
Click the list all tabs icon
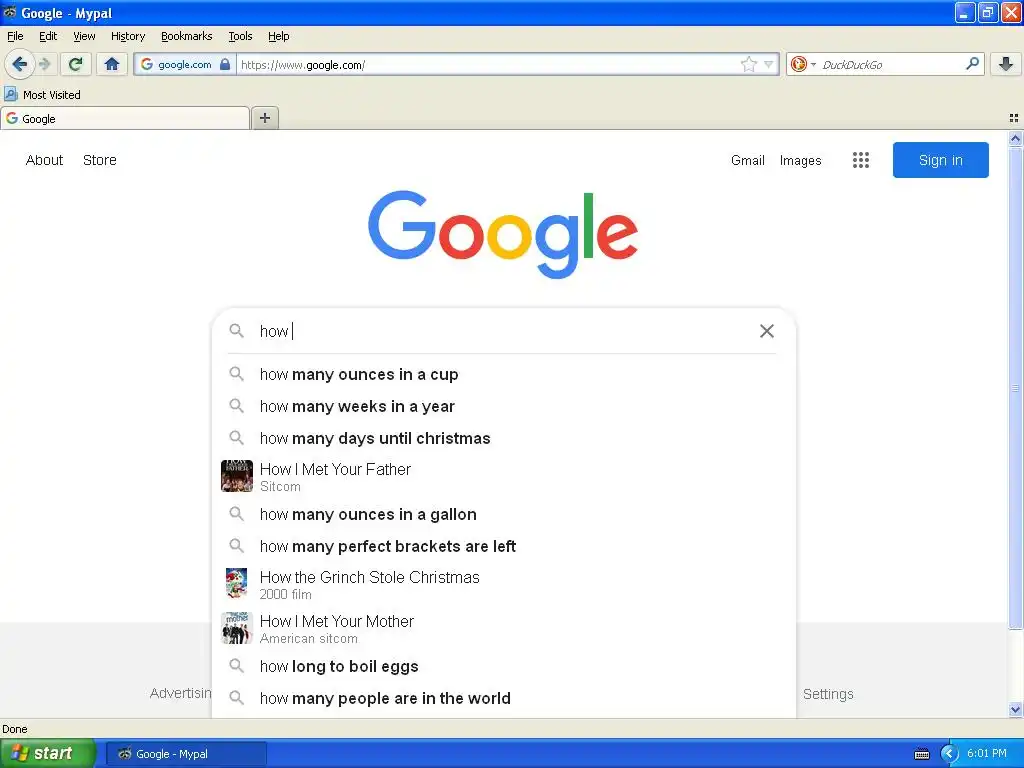coord(1014,118)
